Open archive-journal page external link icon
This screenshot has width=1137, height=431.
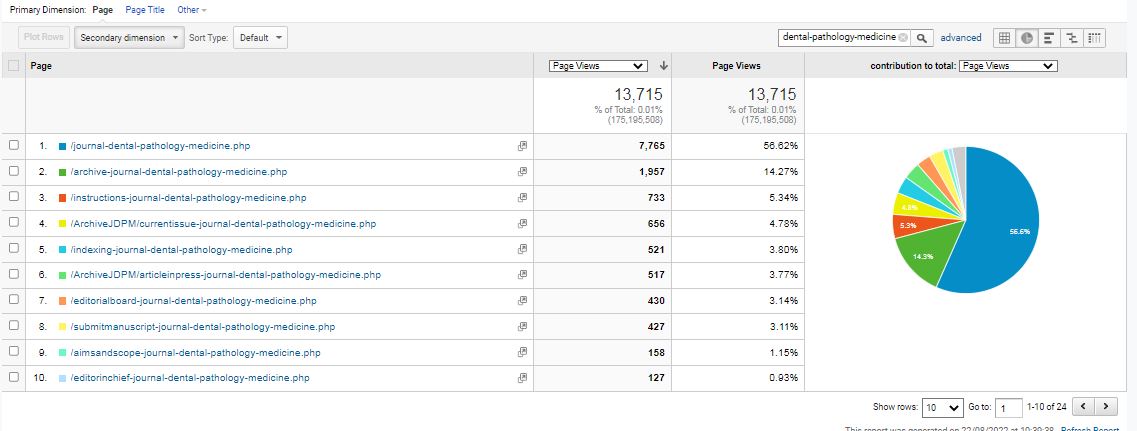click(522, 172)
